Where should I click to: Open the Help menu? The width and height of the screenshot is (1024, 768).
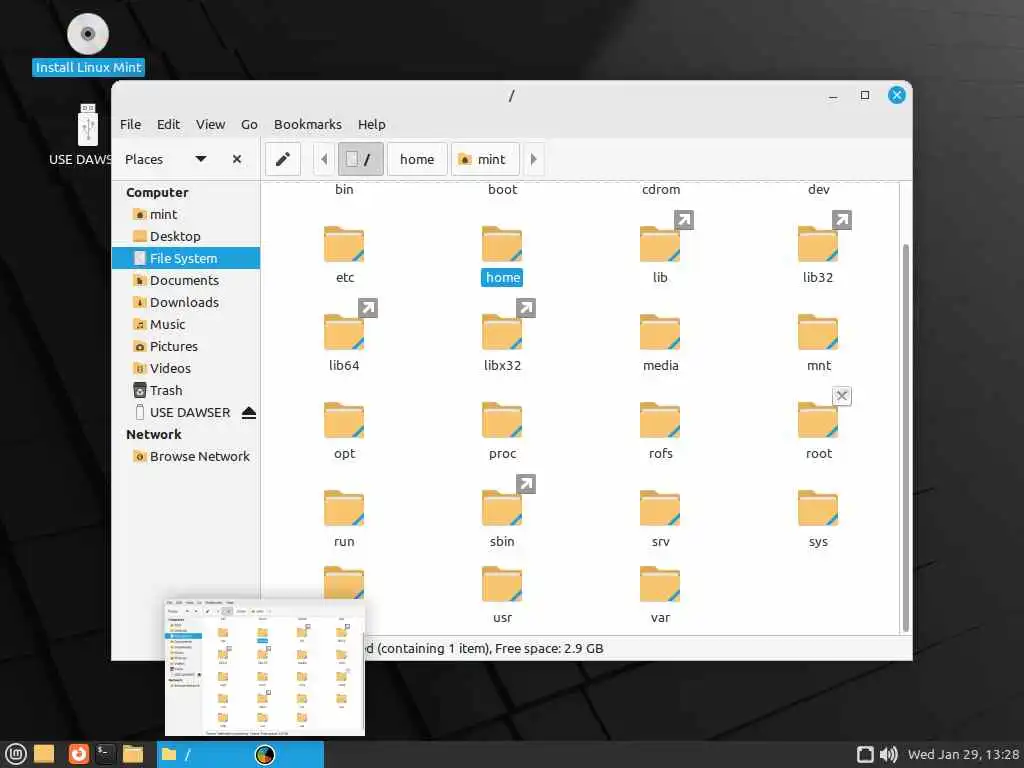372,124
